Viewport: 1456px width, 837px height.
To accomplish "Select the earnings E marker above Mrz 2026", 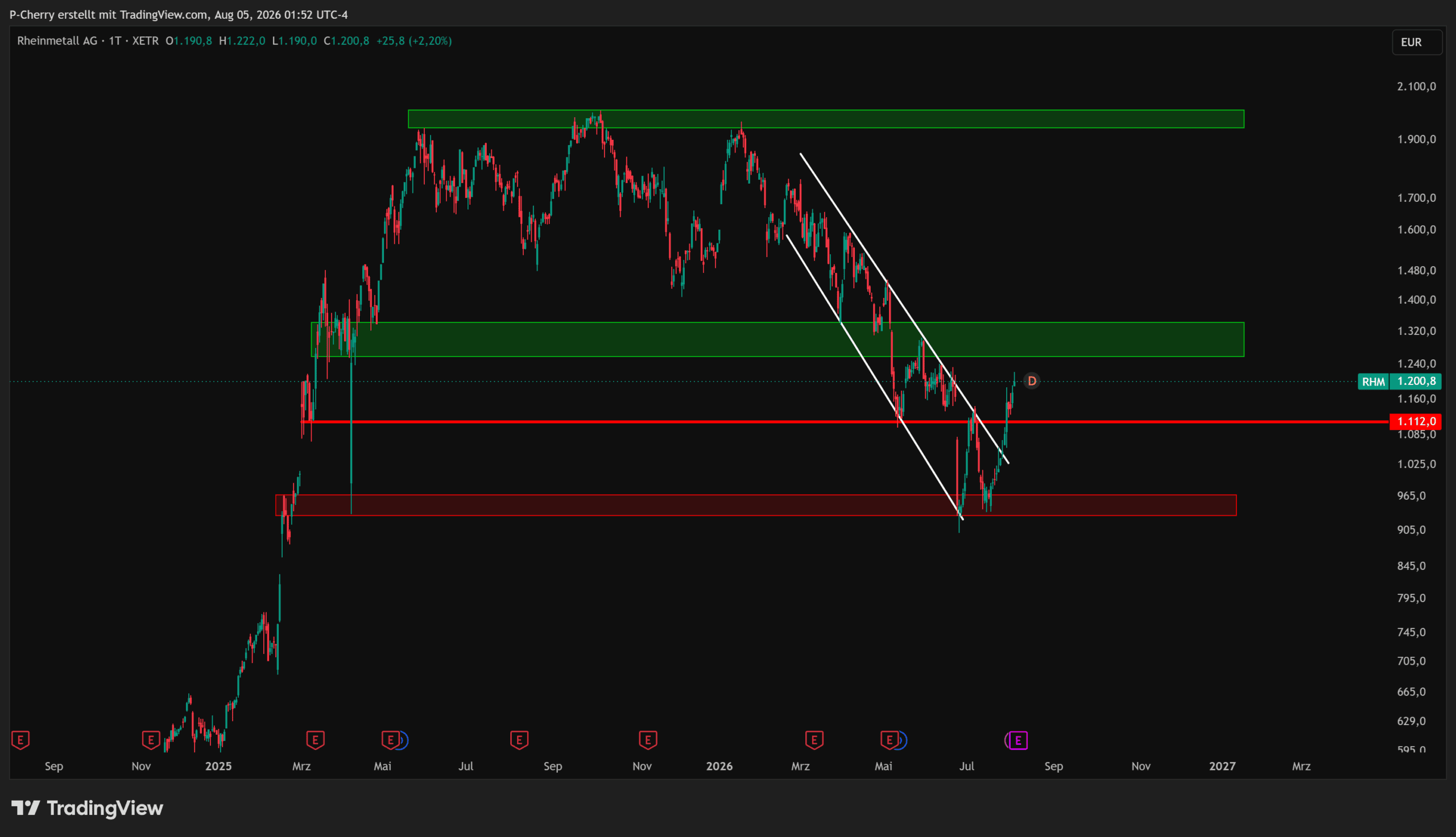I will tap(814, 740).
